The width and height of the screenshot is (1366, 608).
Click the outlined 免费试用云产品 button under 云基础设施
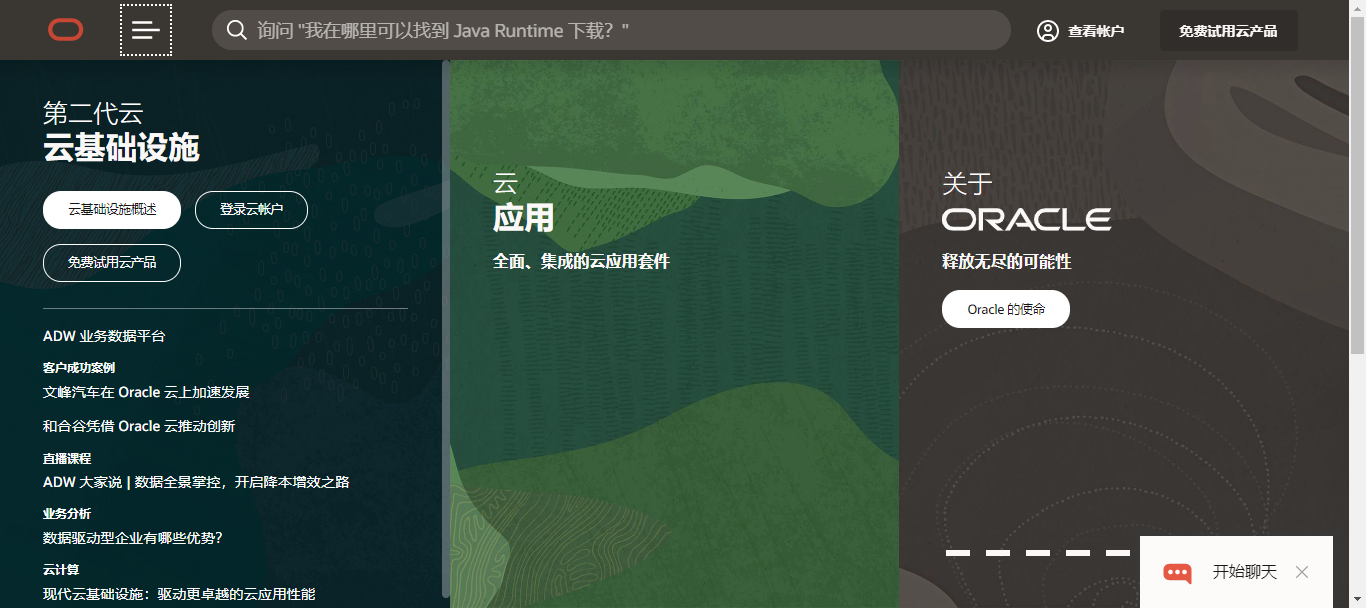(x=112, y=263)
